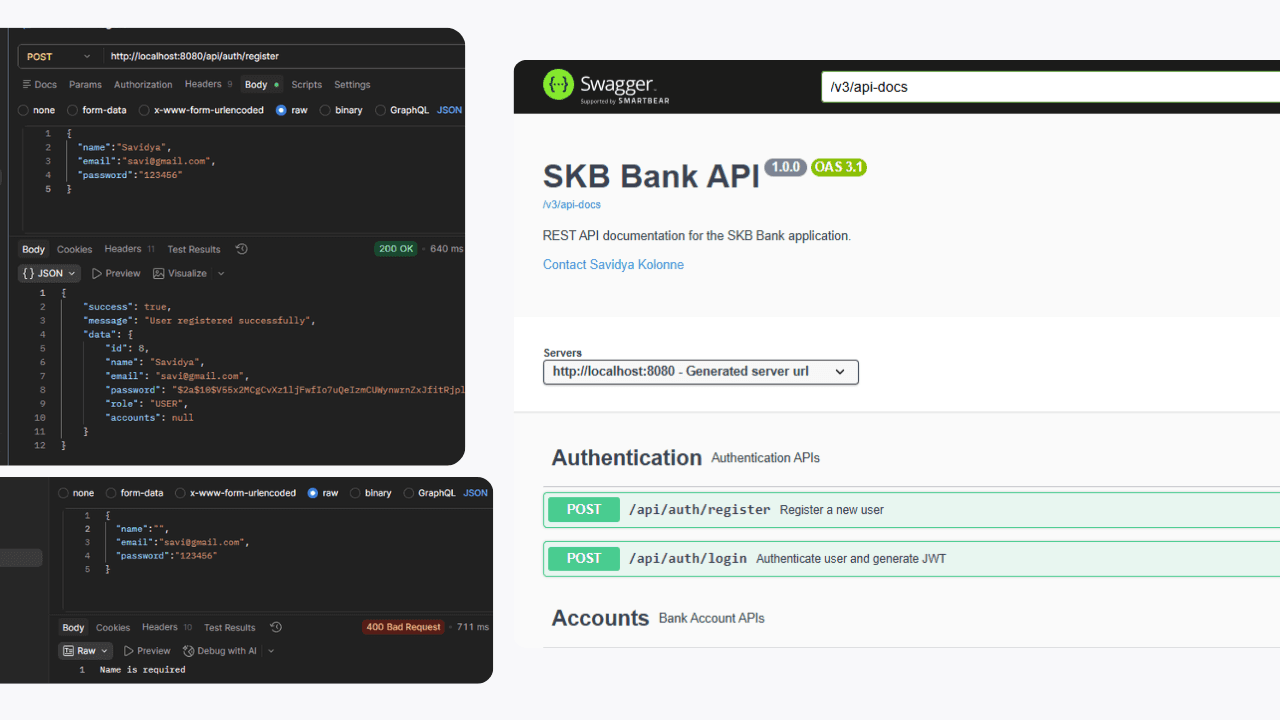1280x720 pixels.
Task: Click the Postman request URL field
Action: coord(285,57)
